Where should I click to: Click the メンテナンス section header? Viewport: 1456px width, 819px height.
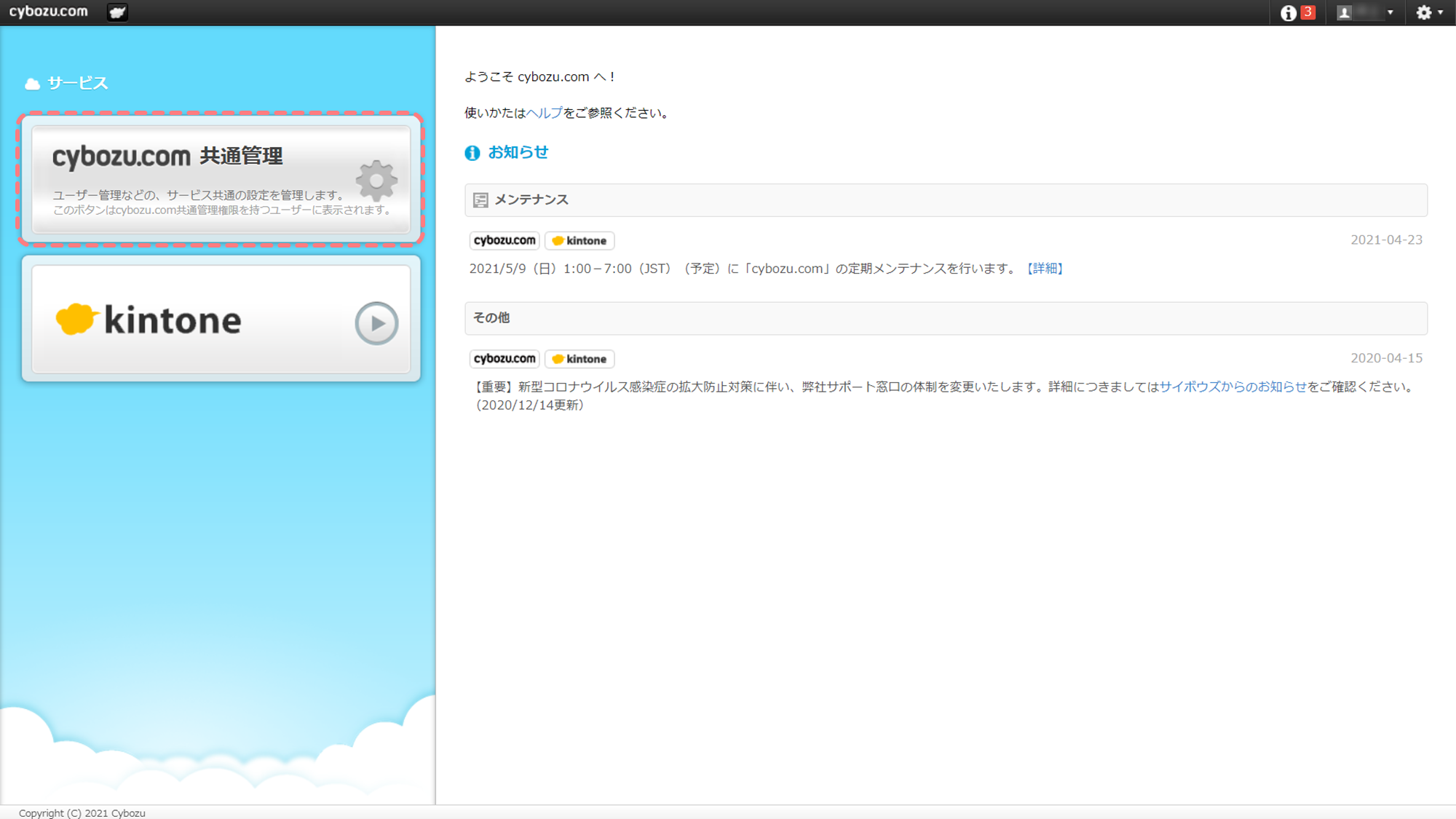[x=946, y=200]
